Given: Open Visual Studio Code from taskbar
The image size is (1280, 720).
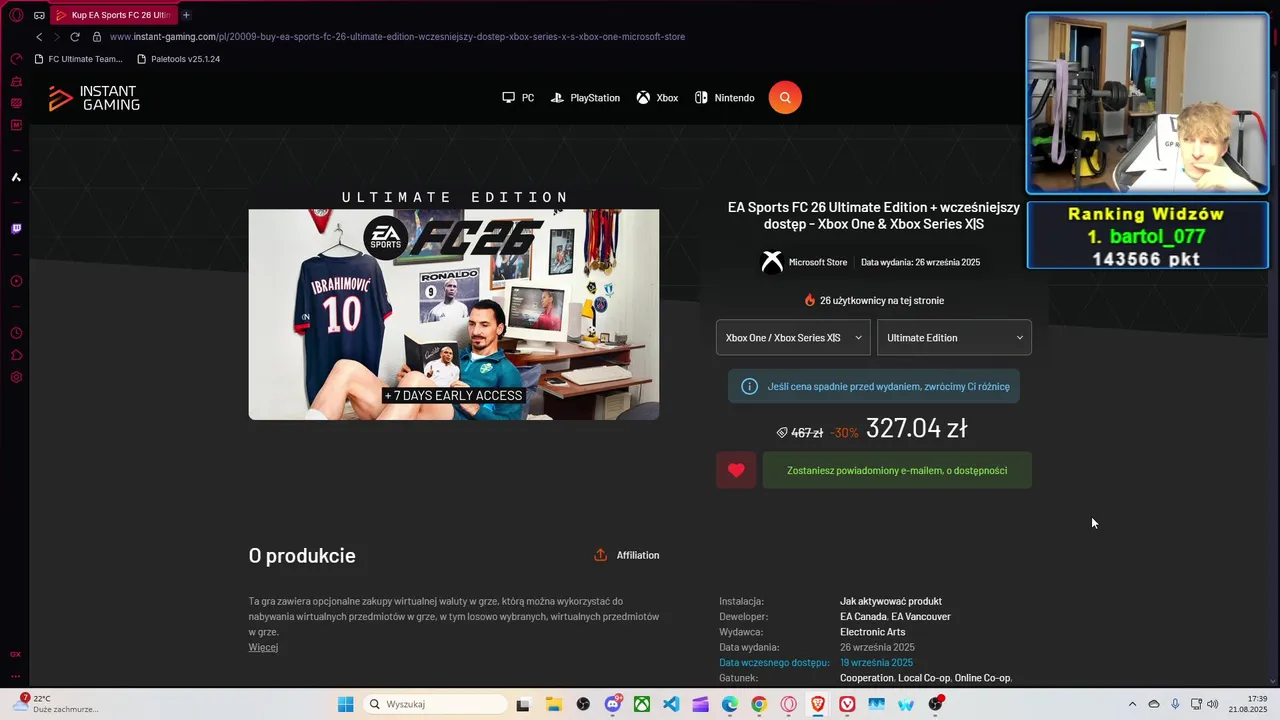Looking at the screenshot, I should (x=671, y=704).
